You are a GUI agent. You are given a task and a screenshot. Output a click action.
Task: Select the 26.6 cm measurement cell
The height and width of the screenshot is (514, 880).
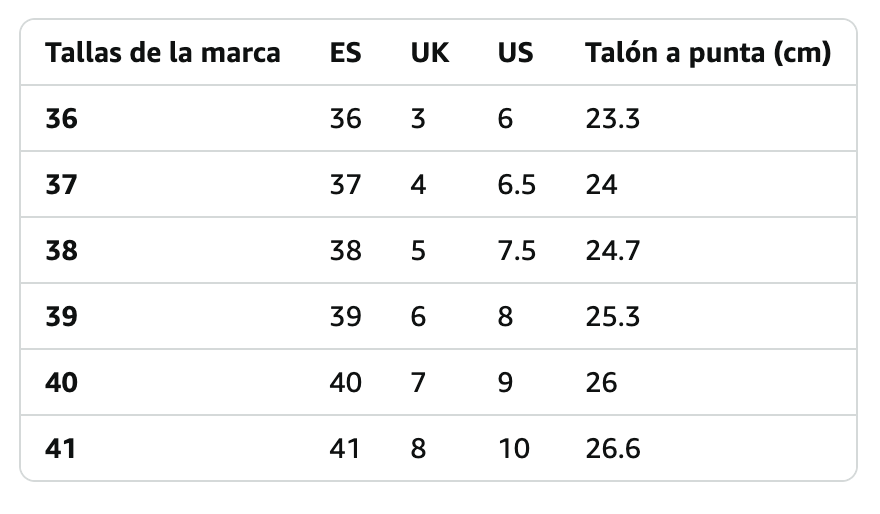click(x=612, y=449)
